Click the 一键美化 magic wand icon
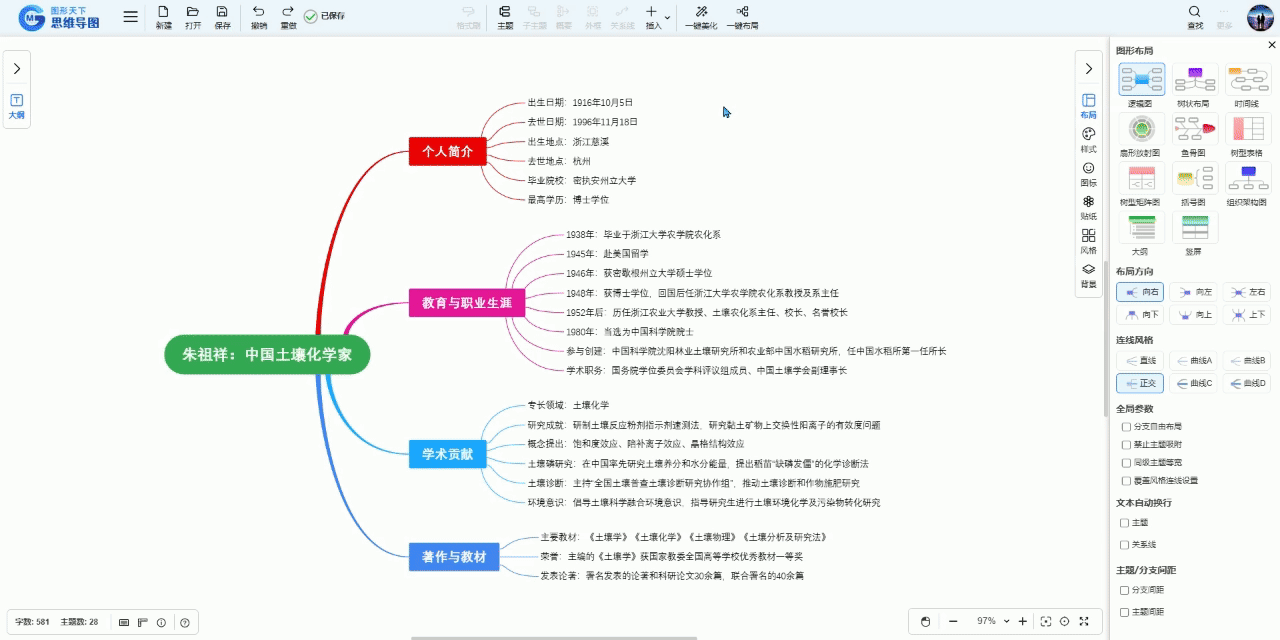The image size is (1280, 640). 701,12
